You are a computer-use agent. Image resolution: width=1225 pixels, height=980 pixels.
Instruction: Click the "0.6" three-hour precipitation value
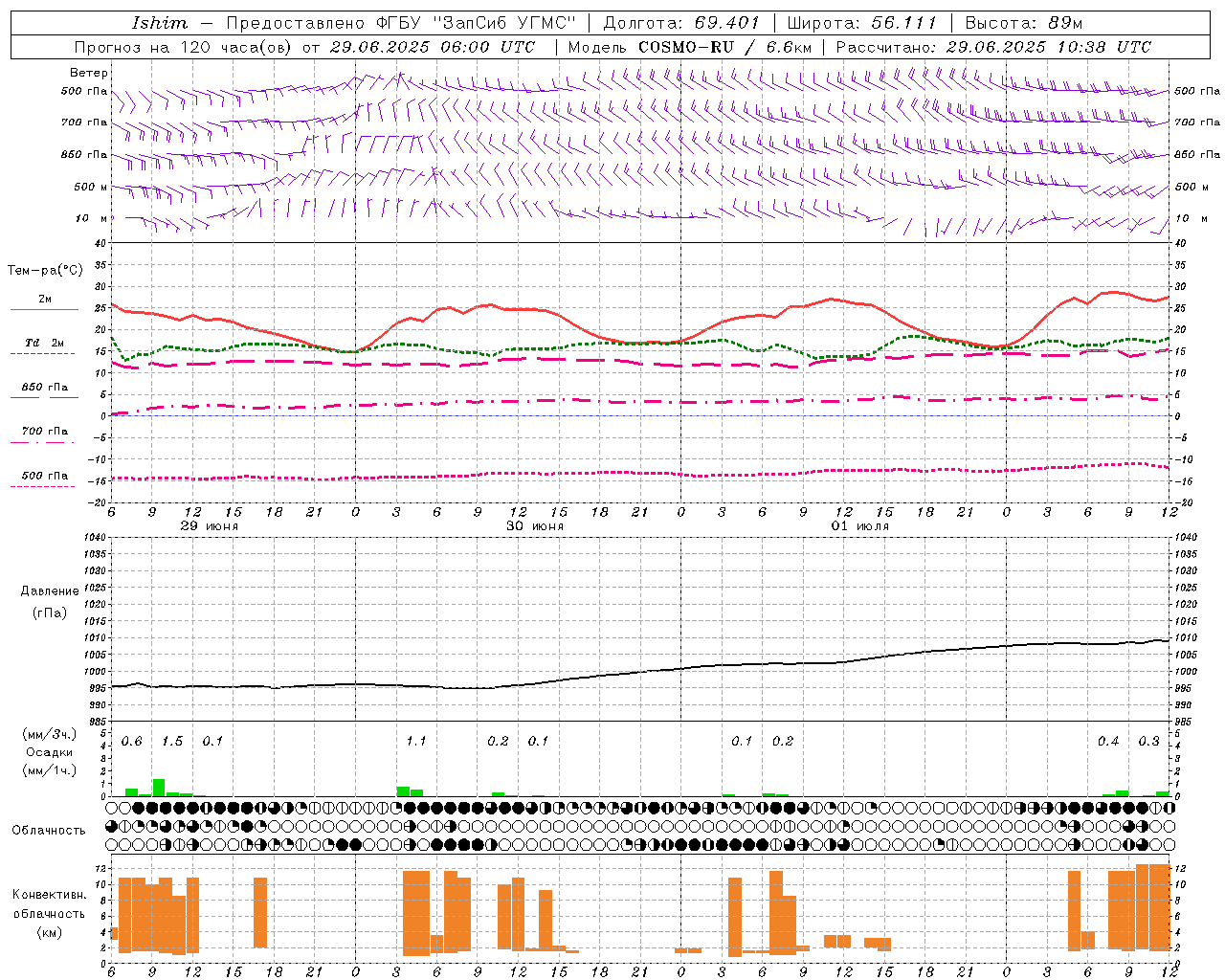point(131,742)
